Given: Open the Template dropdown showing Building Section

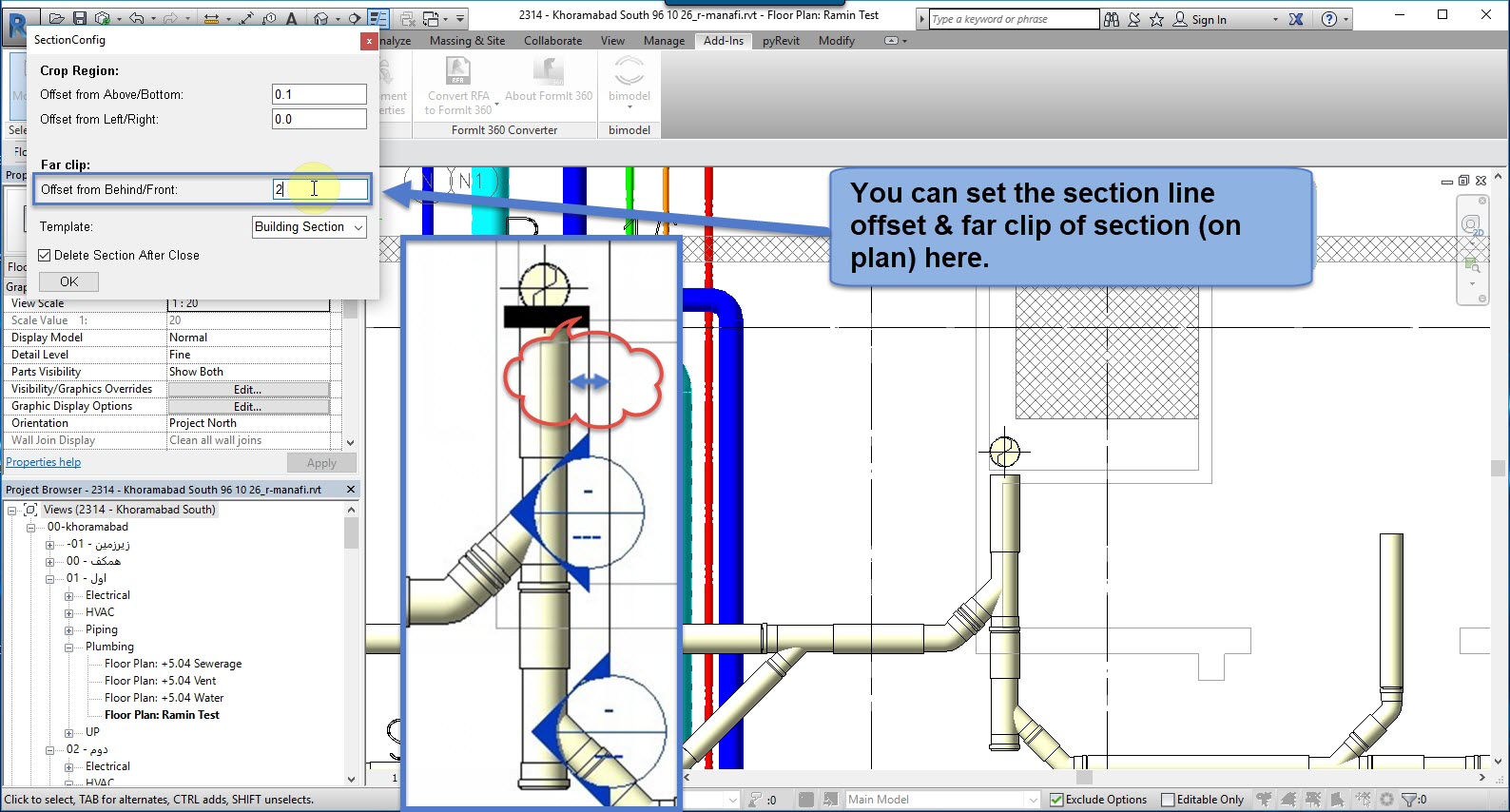Looking at the screenshot, I should point(309,227).
